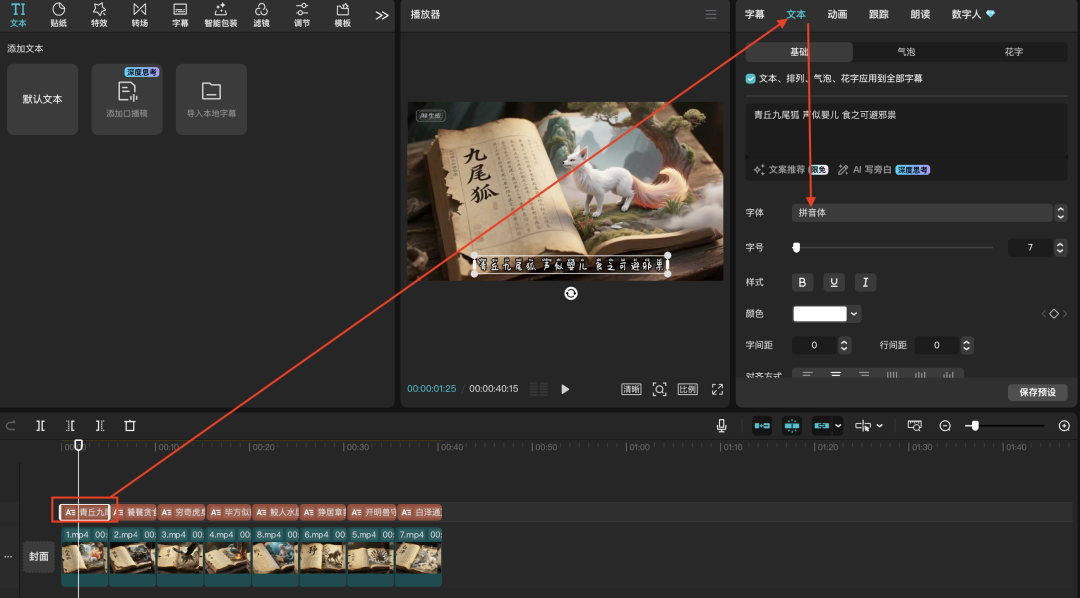Open the 模板 templates panel
This screenshot has height=598, width=1080.
342,14
